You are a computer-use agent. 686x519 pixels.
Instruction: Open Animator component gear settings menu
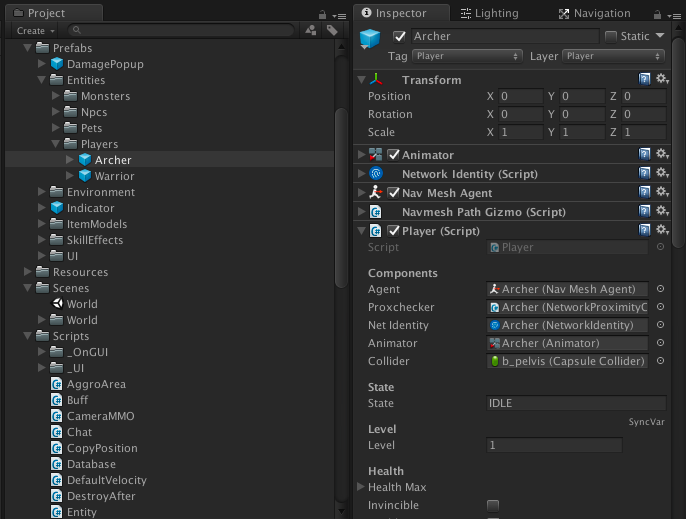pyautogui.click(x=662, y=154)
